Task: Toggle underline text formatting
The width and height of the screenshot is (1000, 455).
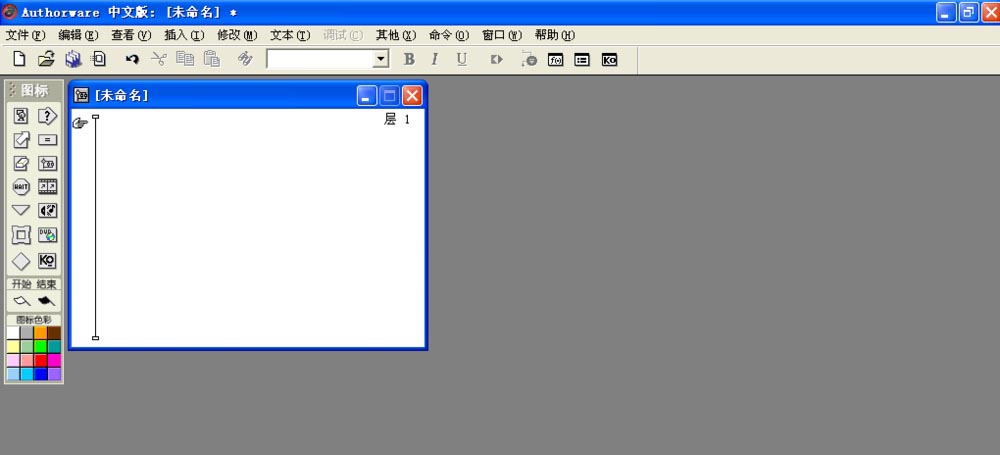Action: tap(462, 59)
